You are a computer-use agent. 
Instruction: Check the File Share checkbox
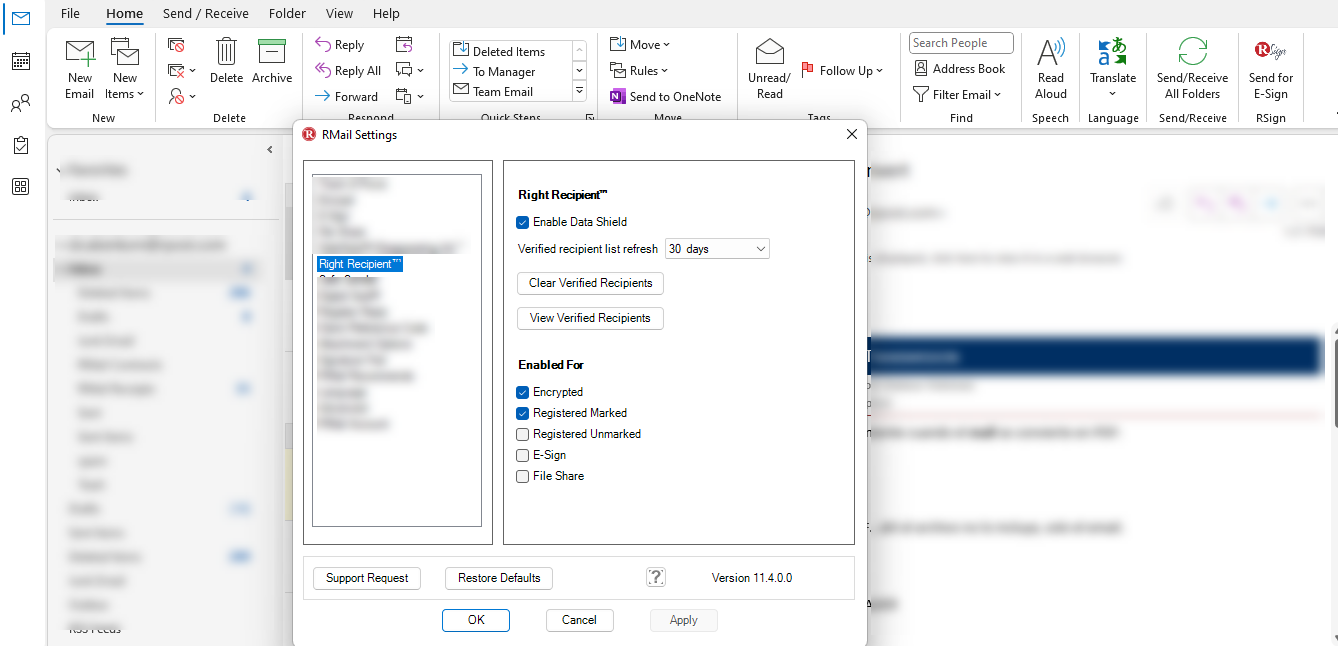[x=522, y=476]
